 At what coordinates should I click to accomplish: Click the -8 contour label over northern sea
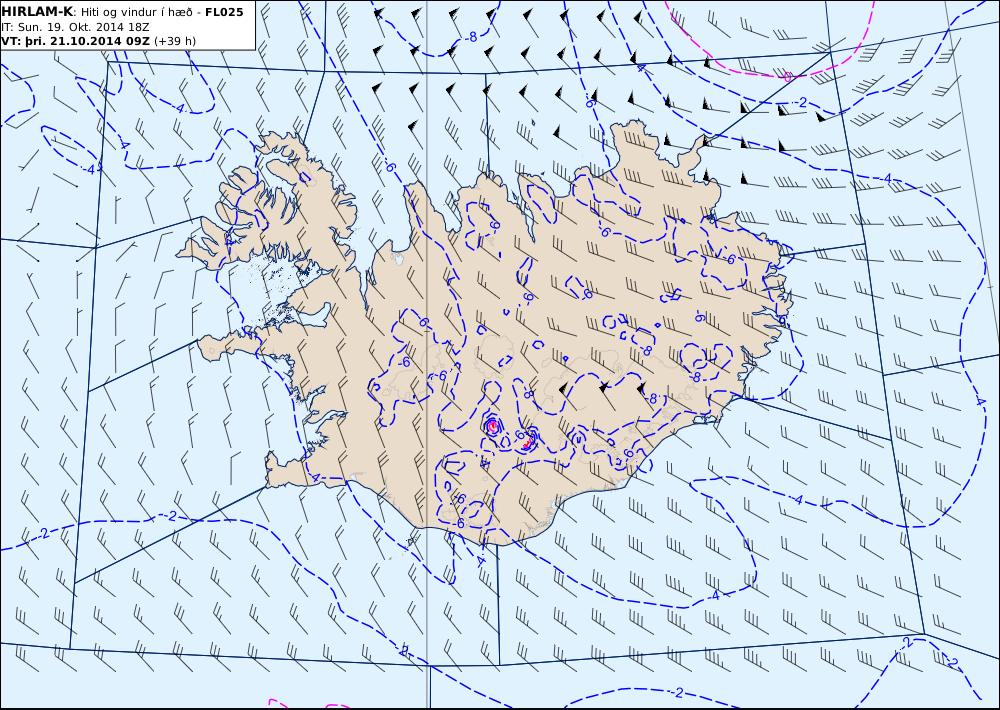(x=470, y=38)
